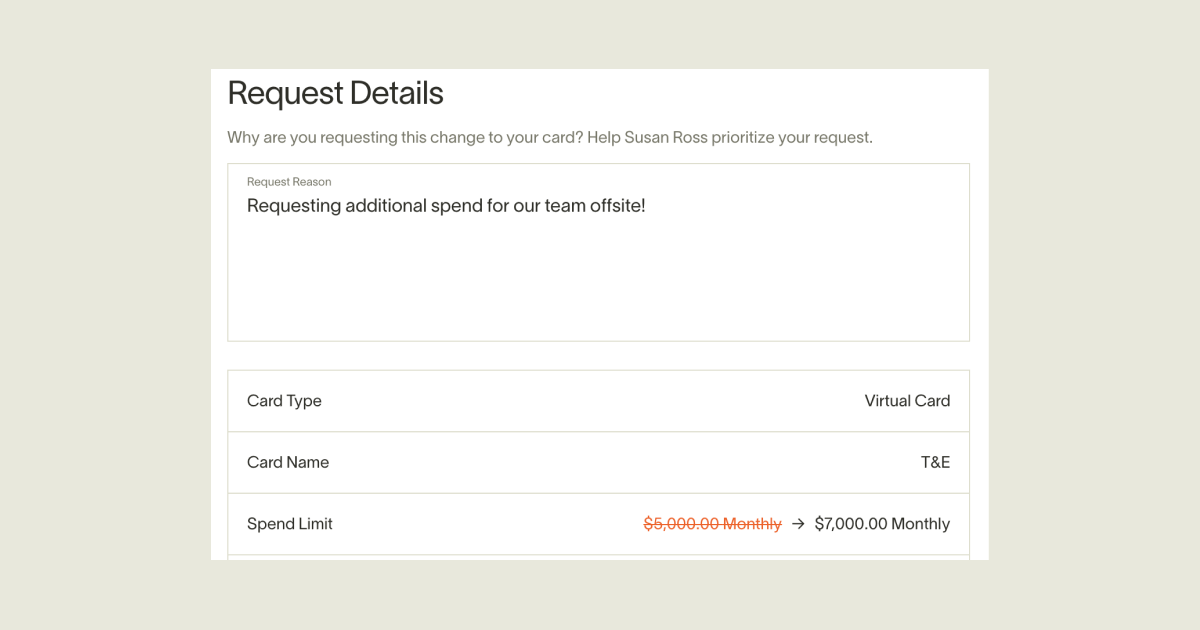Click the word 'prioritize' in the prompt text
1200x630 pixels.
743,137
